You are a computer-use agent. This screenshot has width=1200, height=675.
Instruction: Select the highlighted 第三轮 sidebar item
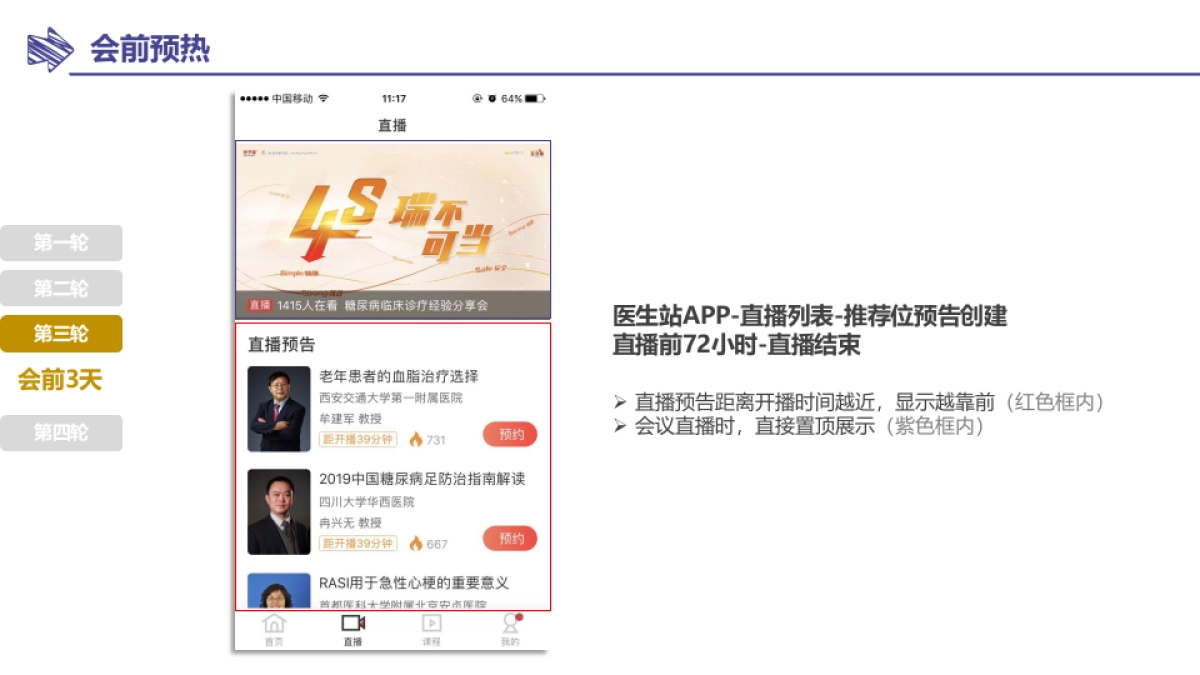point(61,333)
